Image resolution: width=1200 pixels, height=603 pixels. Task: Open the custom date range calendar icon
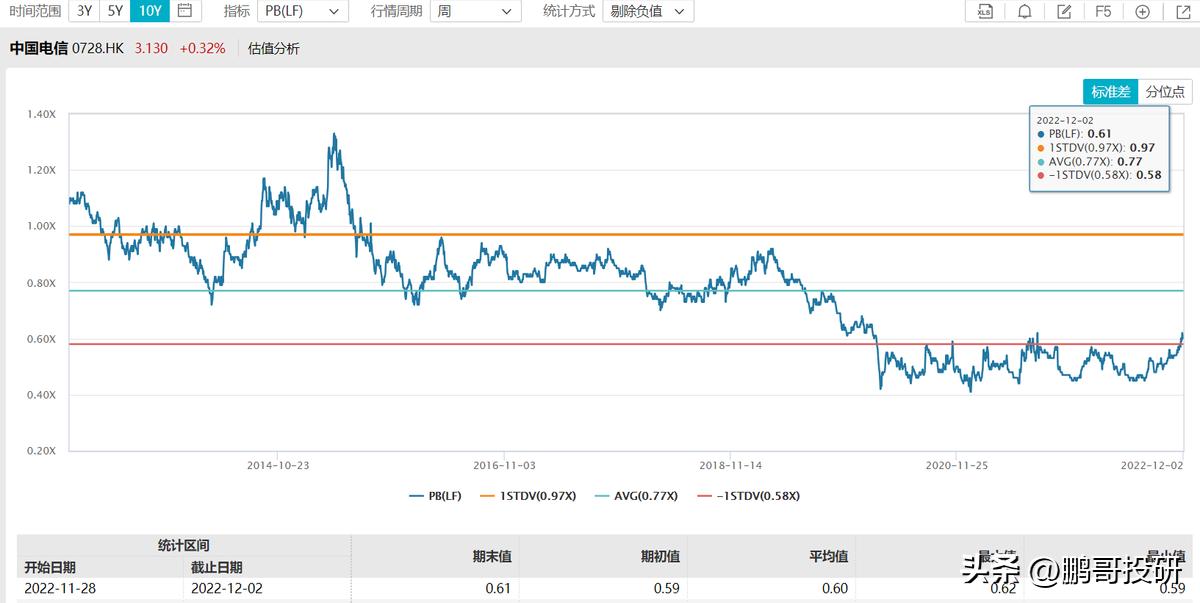[x=183, y=11]
